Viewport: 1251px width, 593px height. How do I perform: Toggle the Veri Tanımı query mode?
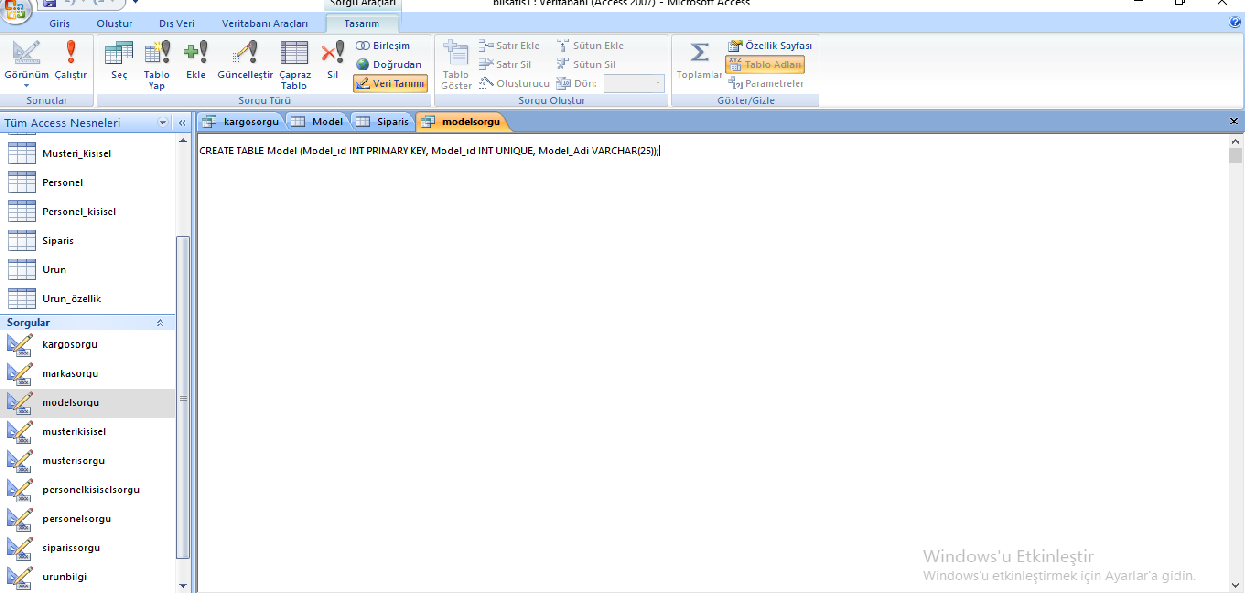pyautogui.click(x=391, y=84)
